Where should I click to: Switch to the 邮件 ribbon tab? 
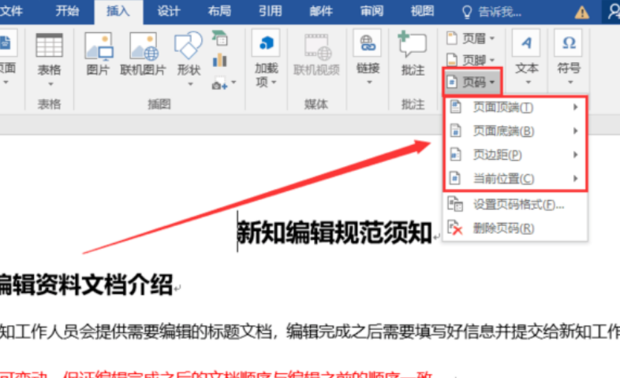pos(321,11)
